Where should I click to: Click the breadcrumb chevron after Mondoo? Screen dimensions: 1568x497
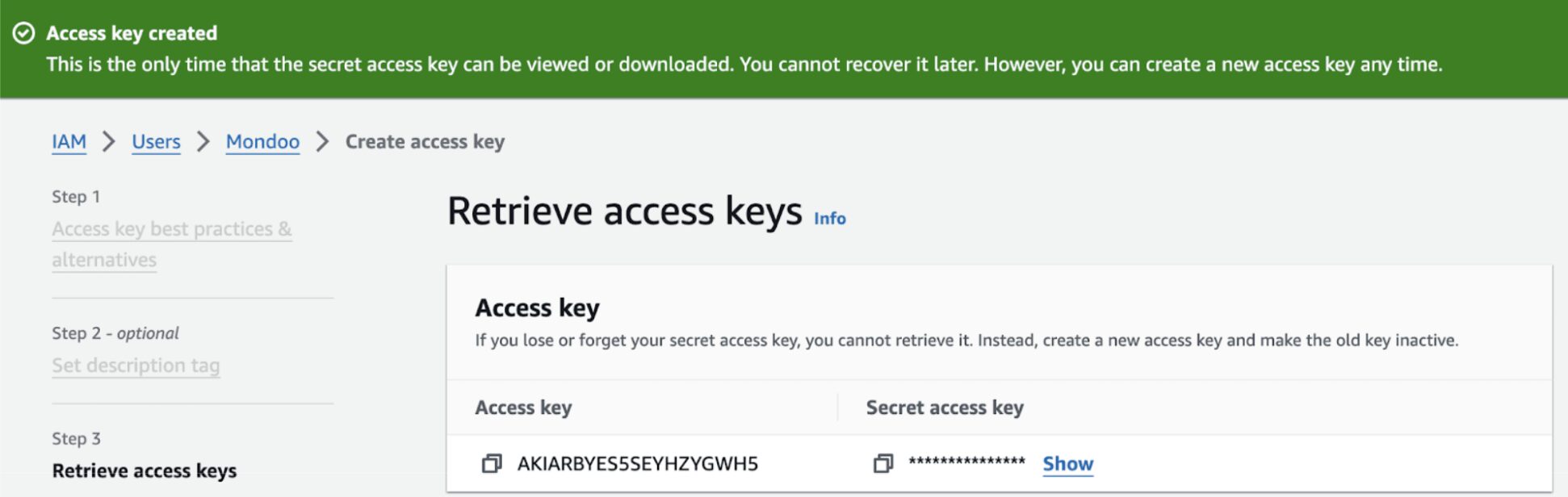323,142
